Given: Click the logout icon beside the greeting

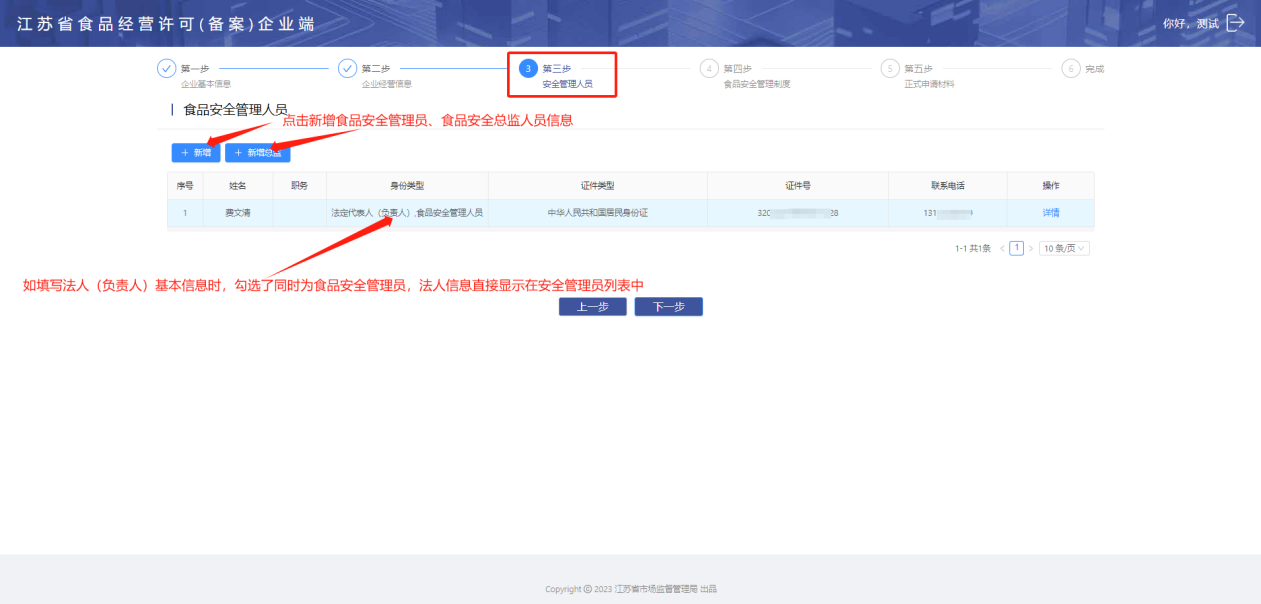Looking at the screenshot, I should (1235, 23).
